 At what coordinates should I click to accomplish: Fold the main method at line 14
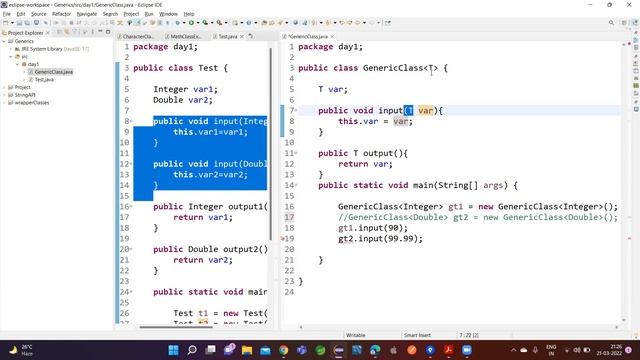(296, 185)
